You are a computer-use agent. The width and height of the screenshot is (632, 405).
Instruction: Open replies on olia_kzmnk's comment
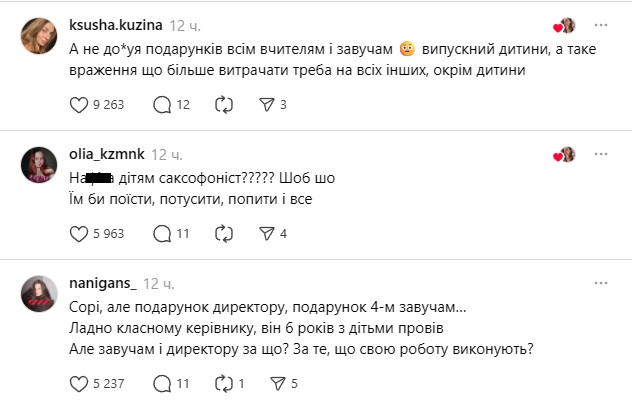coord(162,234)
